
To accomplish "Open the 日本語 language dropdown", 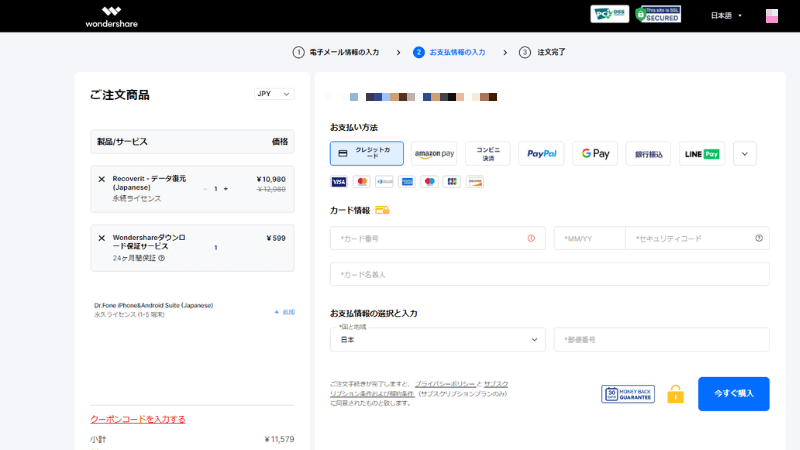I will click(726, 16).
